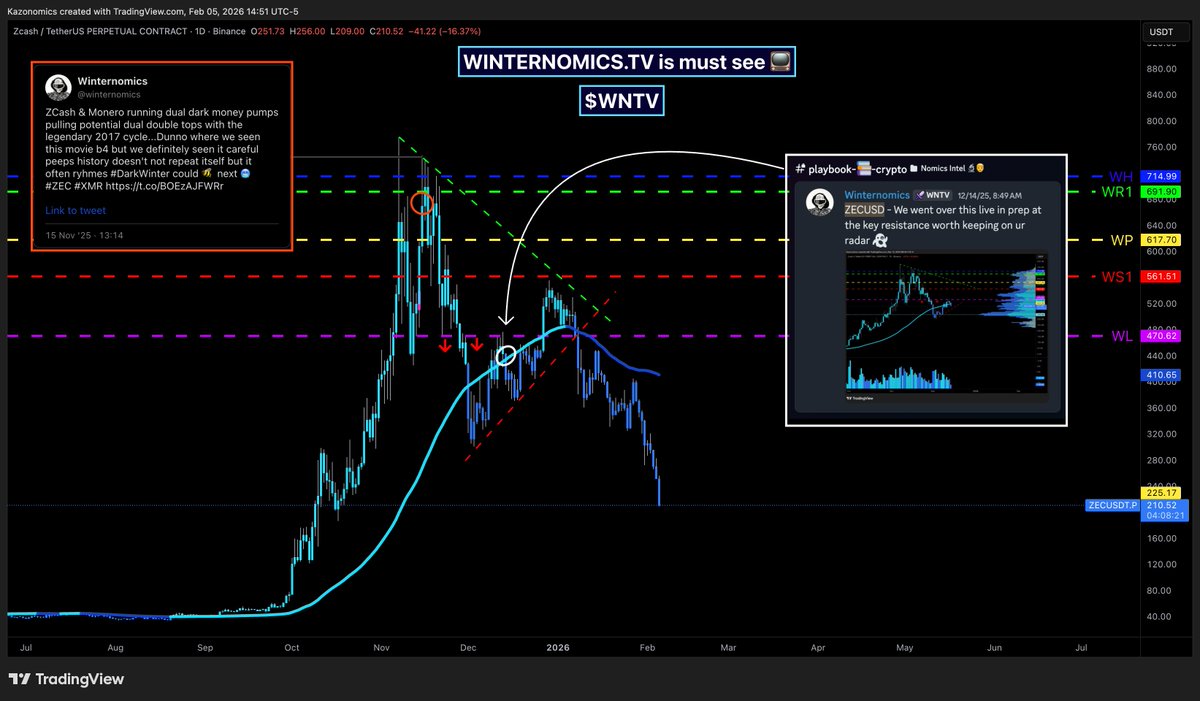Click the TradingView logo at bottom left
This screenshot has width=1200, height=701.
pyautogui.click(x=66, y=679)
